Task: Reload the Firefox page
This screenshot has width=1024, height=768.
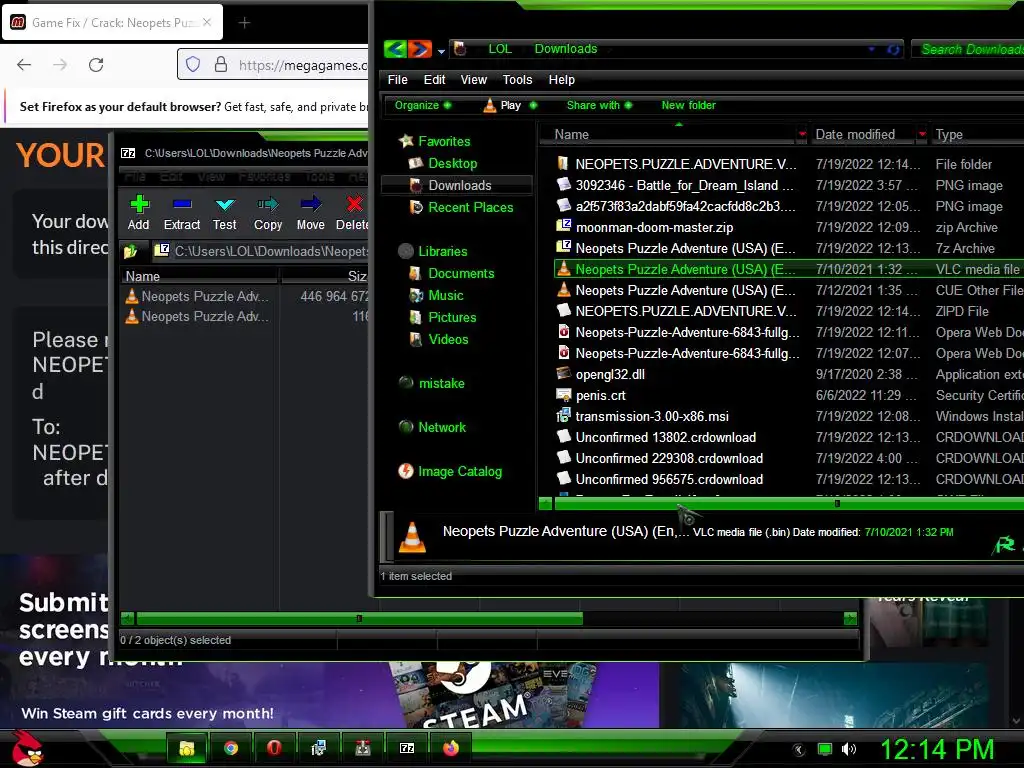Action: 96,65
